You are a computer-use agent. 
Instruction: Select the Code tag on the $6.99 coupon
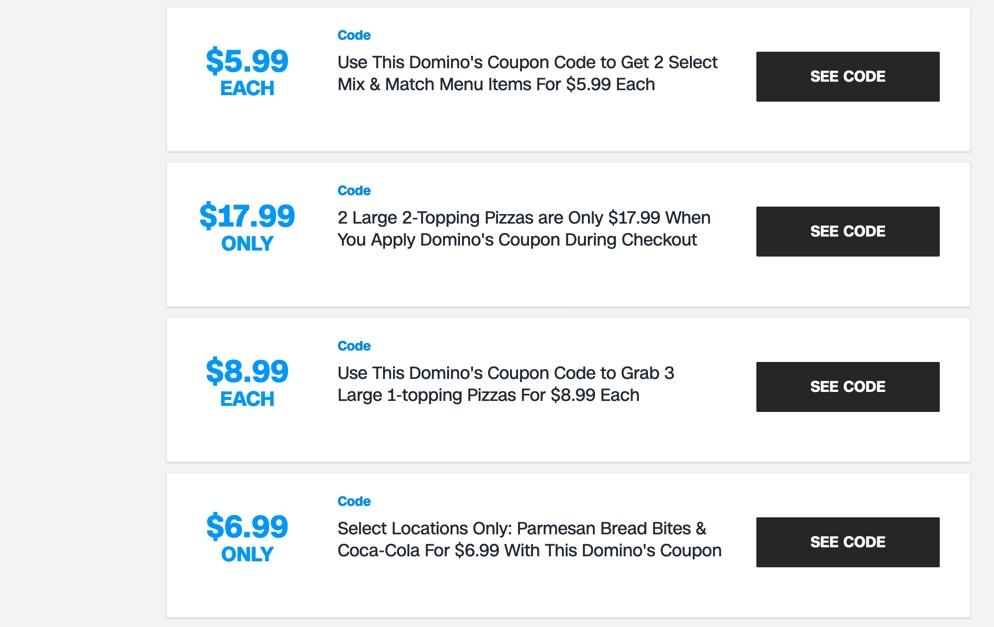coord(354,501)
